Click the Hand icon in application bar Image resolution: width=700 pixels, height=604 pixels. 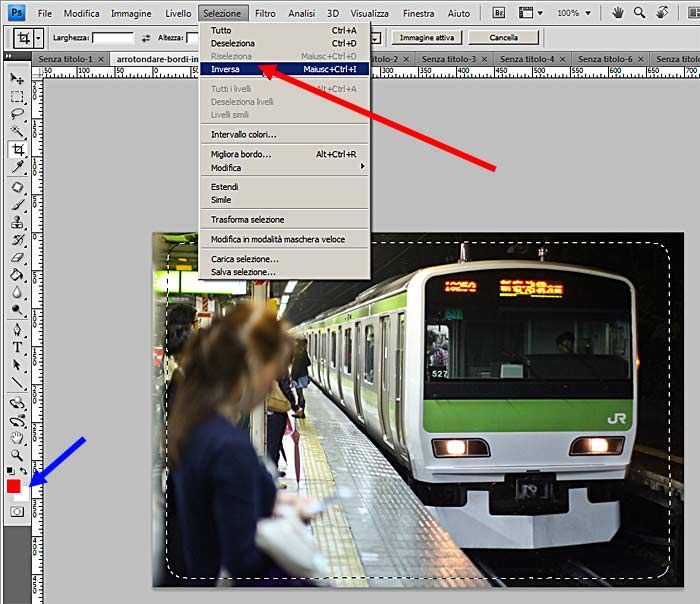(x=618, y=13)
